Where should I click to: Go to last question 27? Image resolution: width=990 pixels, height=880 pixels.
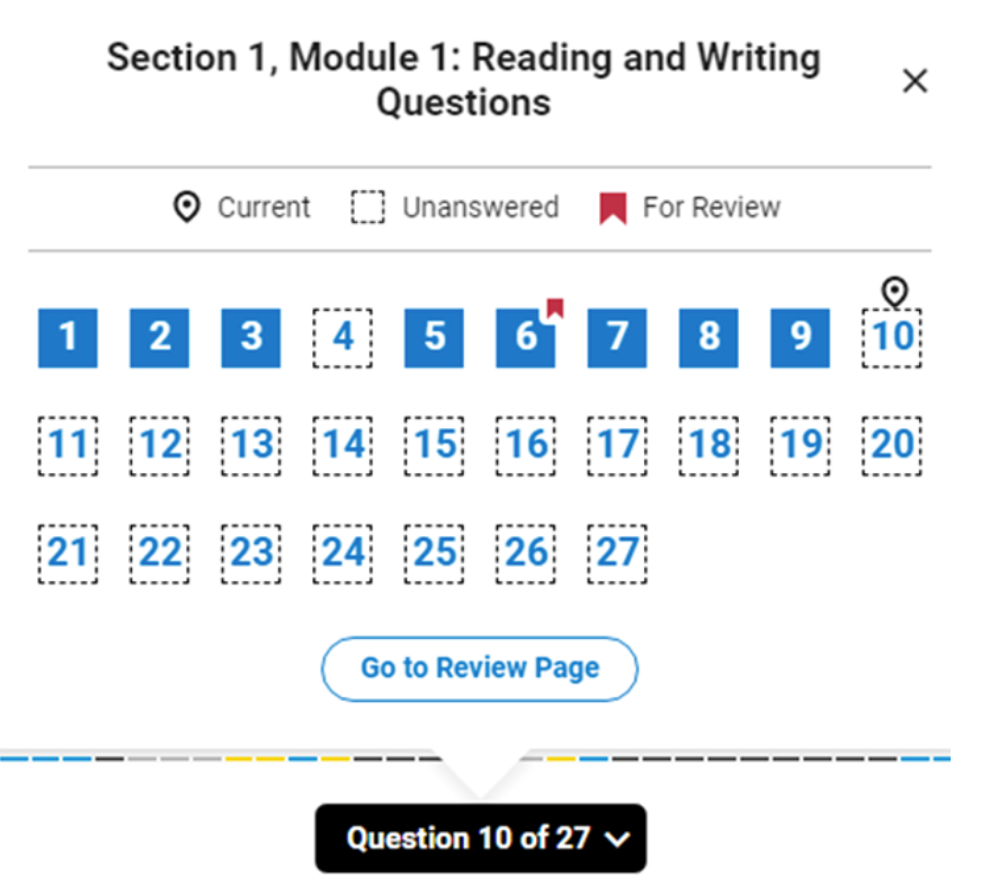pos(617,554)
